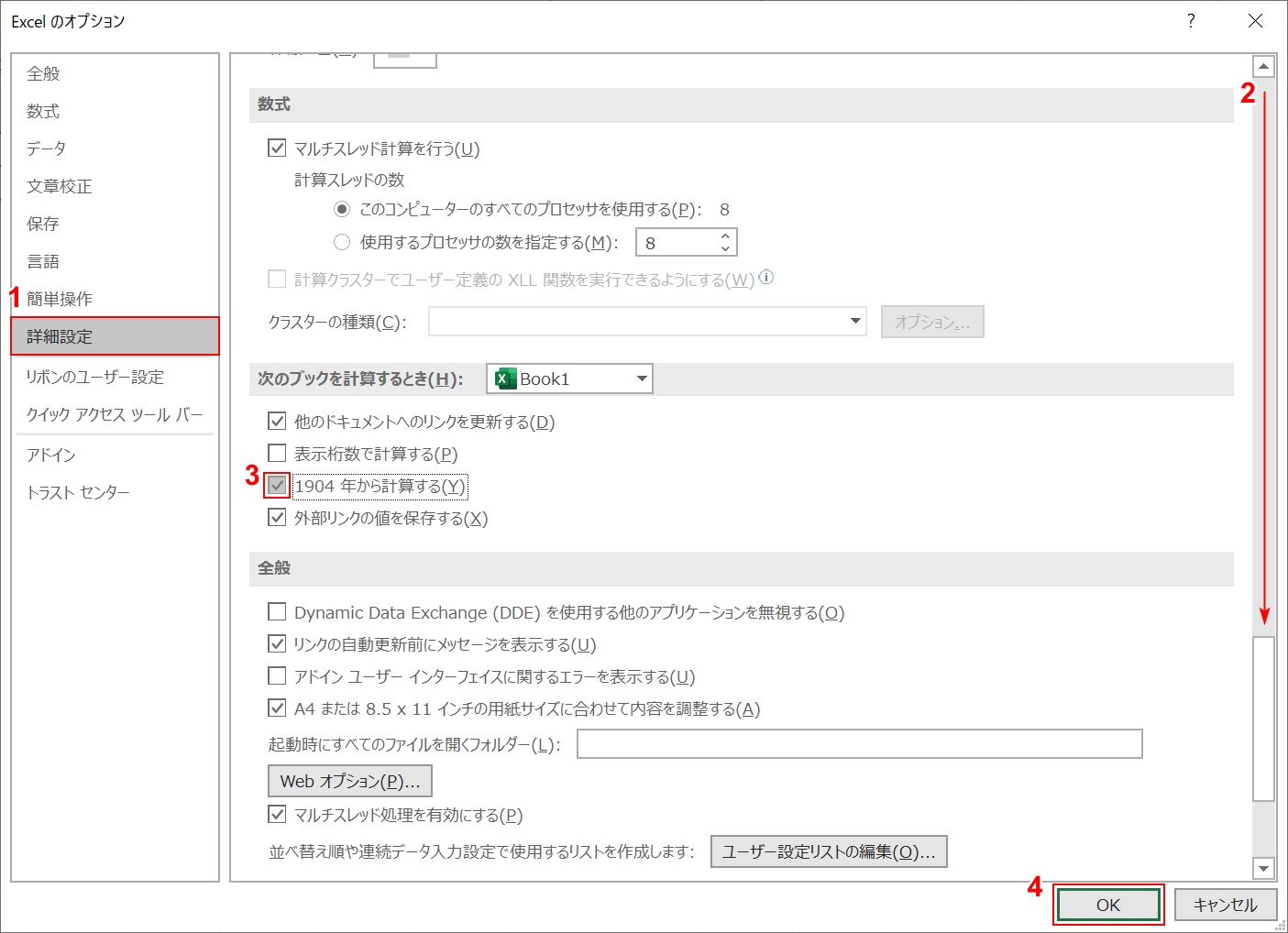
Task: Enable DDE を使用する他のアプリケーションを無視する
Action: pyautogui.click(x=277, y=611)
